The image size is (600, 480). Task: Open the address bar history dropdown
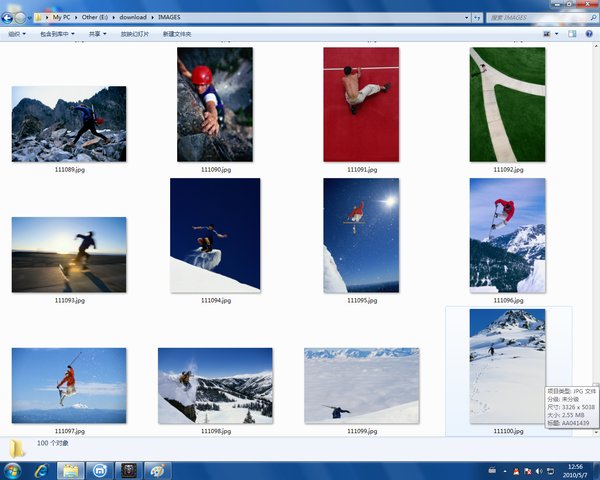[x=466, y=18]
